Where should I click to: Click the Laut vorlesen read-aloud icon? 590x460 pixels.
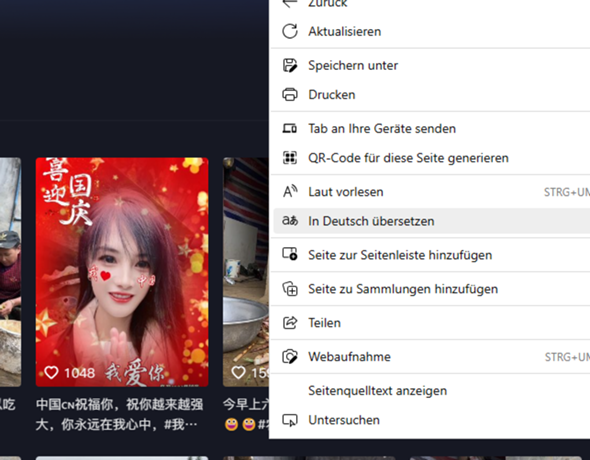pyautogui.click(x=290, y=191)
